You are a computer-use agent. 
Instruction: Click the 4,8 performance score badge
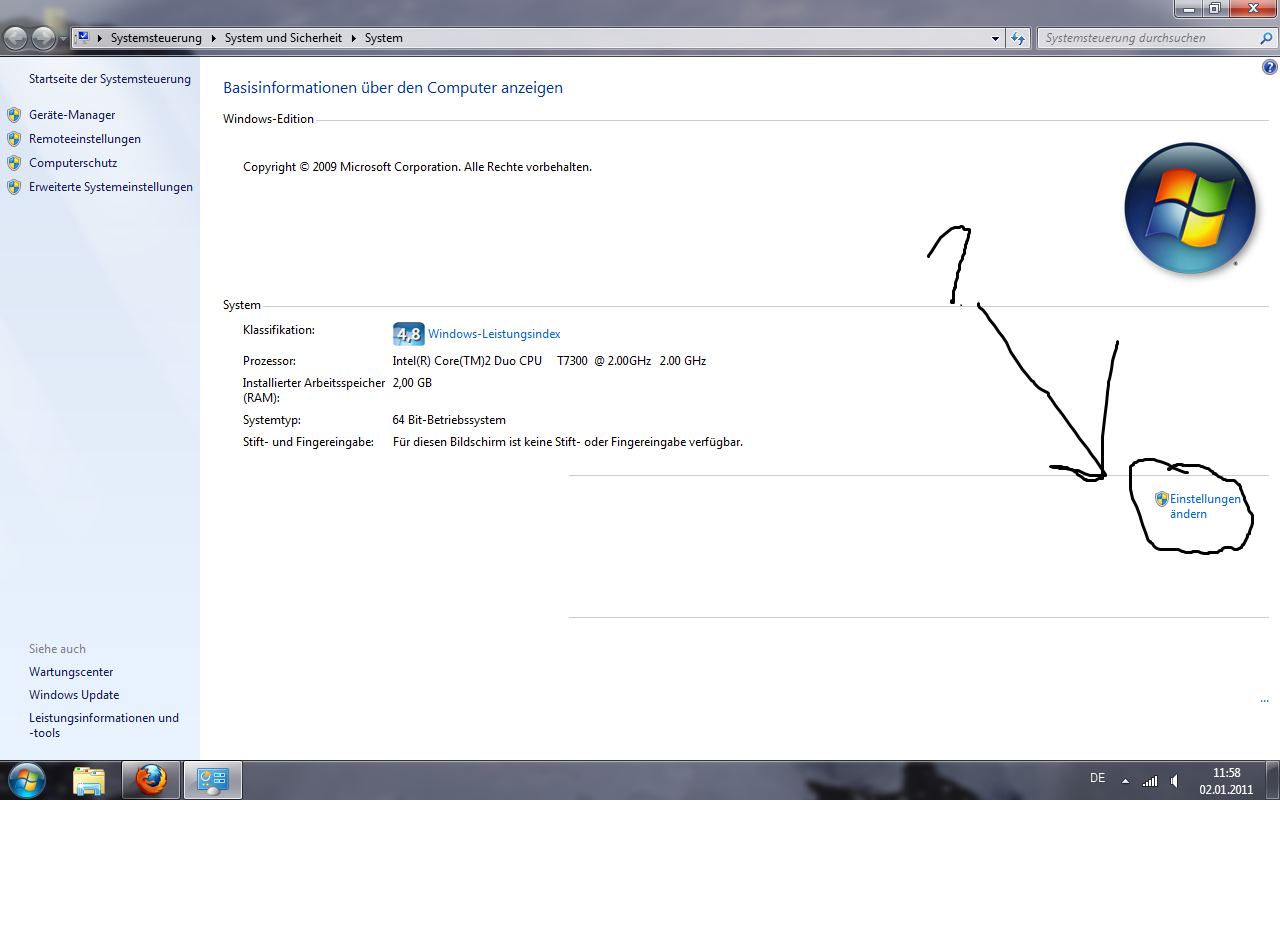[409, 334]
